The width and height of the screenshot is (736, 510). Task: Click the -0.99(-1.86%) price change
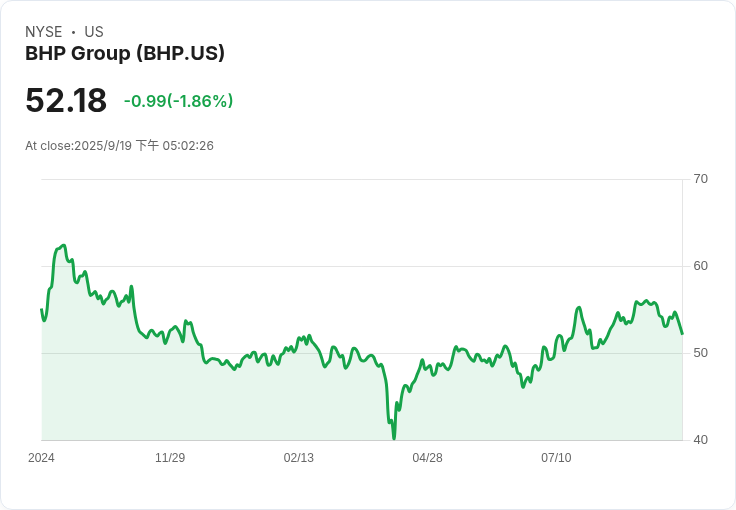(178, 101)
